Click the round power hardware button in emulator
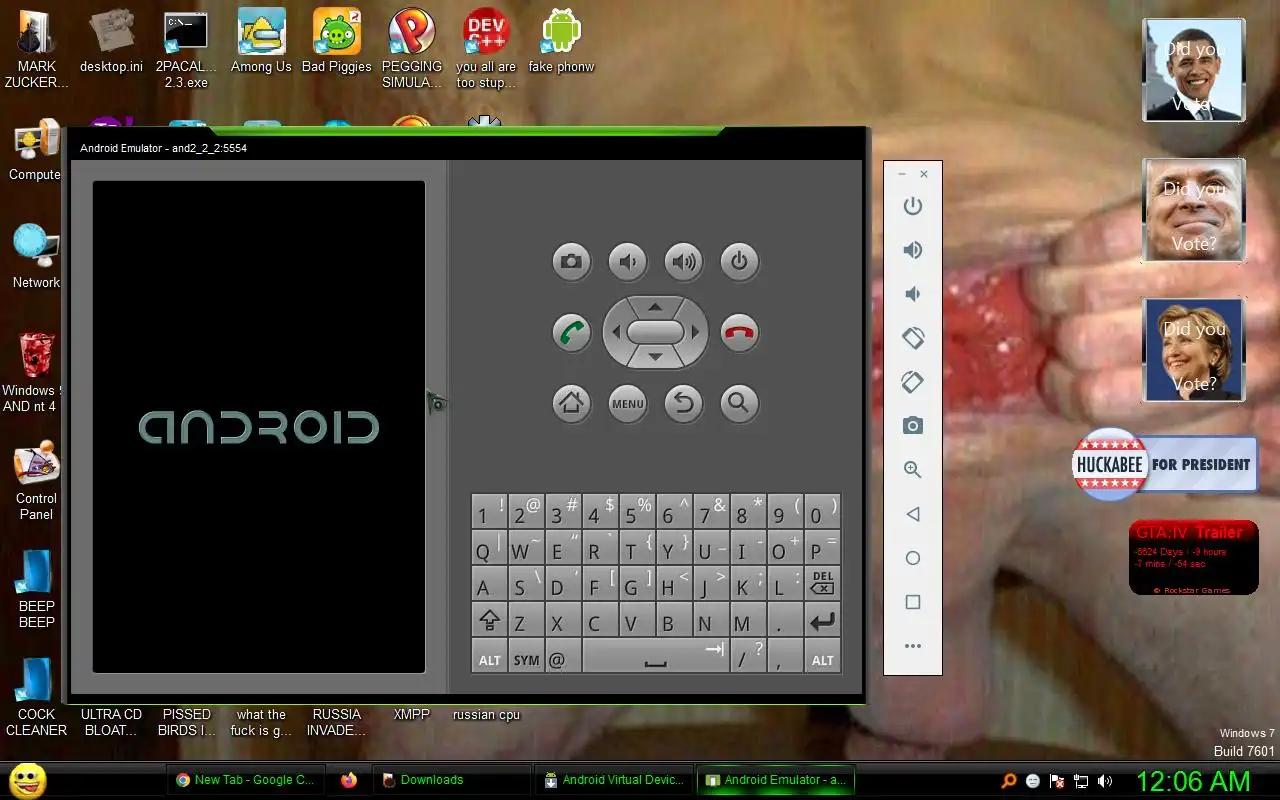This screenshot has width=1280, height=800. 739,262
